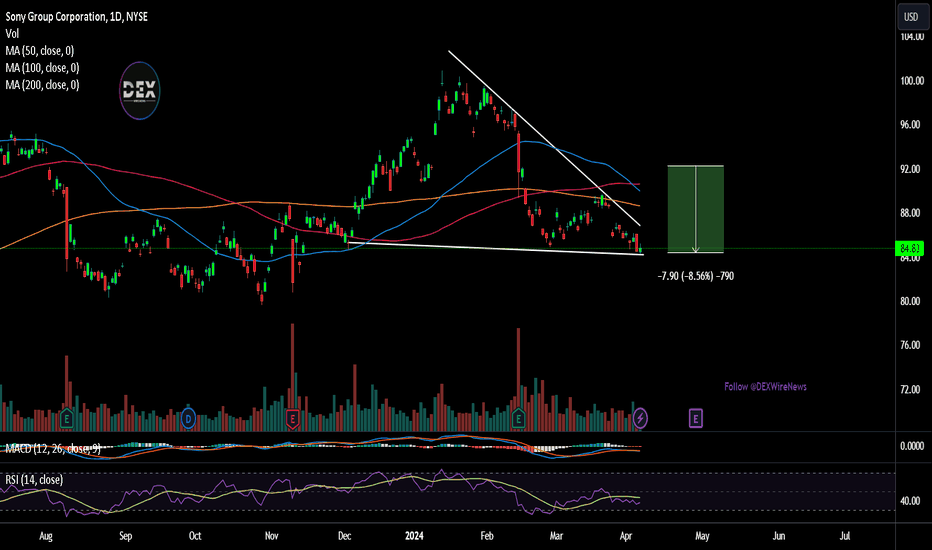Click the Apr label on time axis
This screenshot has width=932, height=550.
(x=625, y=536)
